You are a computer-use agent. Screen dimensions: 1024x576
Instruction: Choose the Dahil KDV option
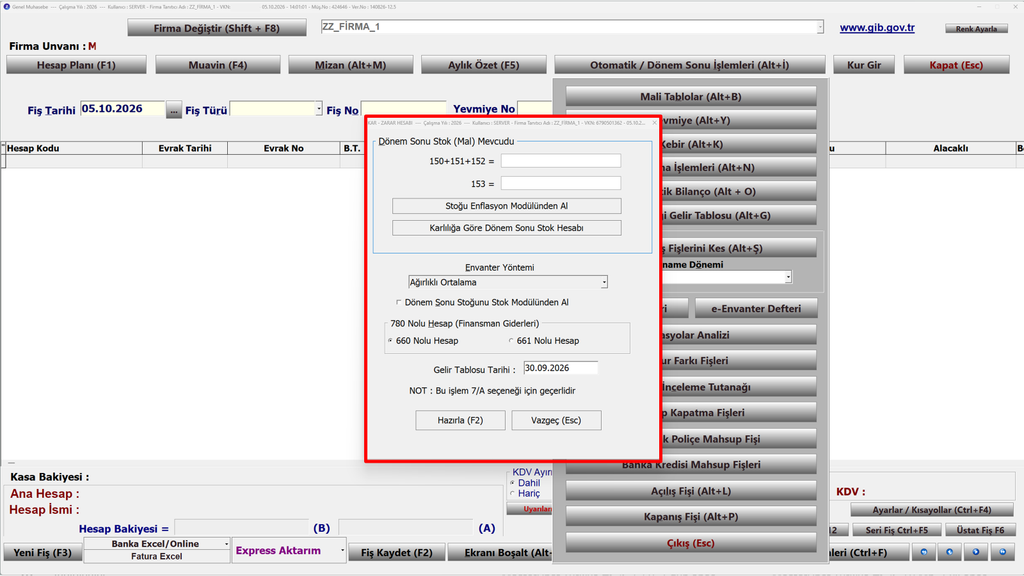coord(512,483)
